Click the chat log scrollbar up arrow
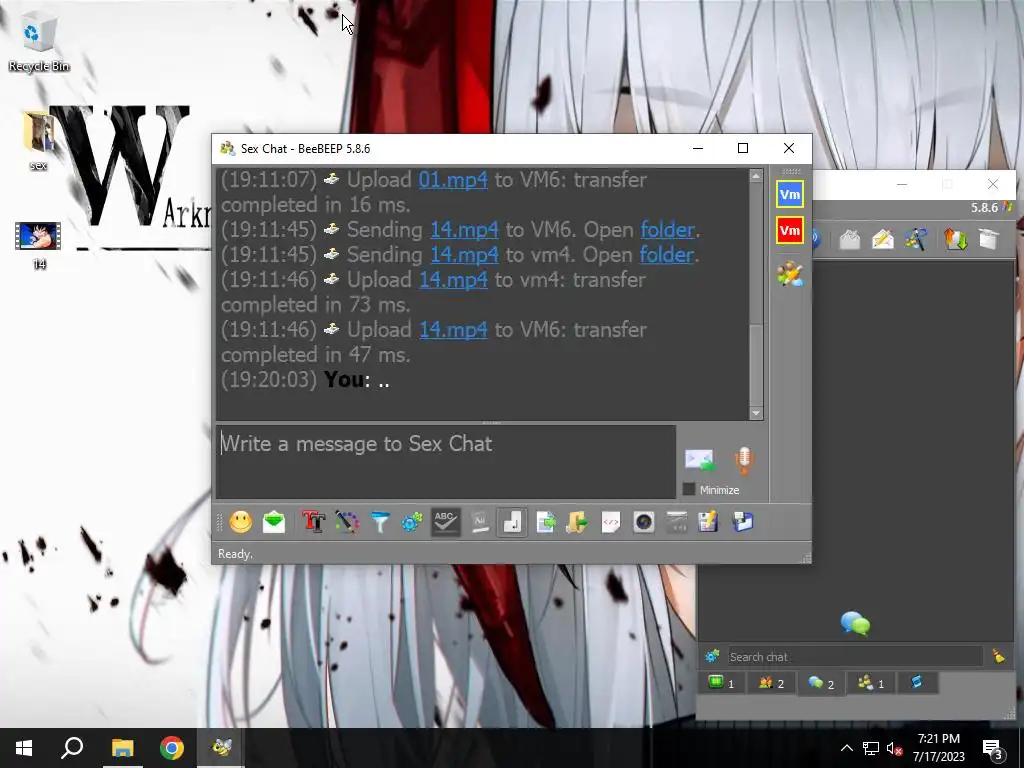The height and width of the screenshot is (768, 1024). click(756, 176)
